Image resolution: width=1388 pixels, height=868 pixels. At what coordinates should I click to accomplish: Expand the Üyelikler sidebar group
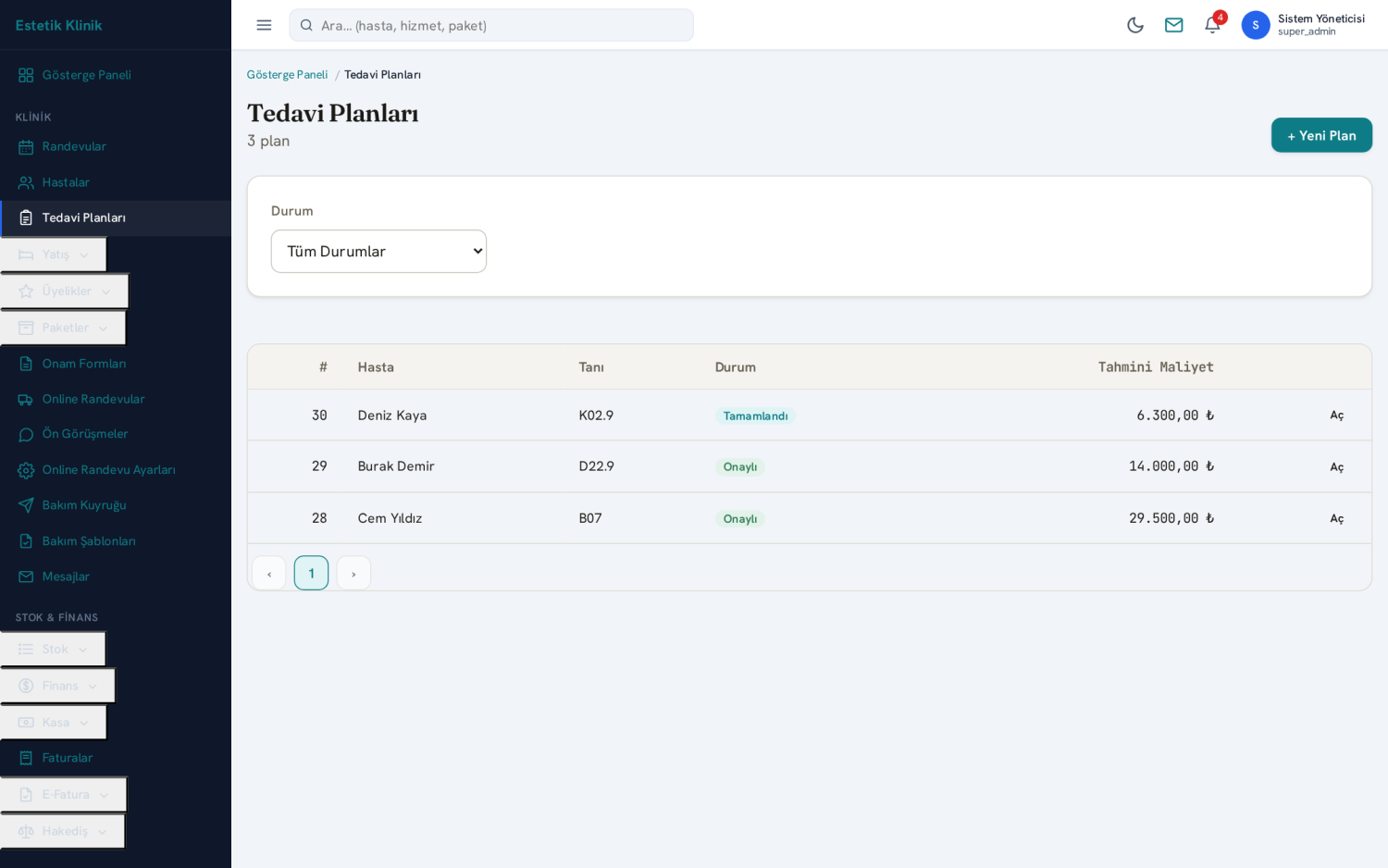(x=65, y=291)
